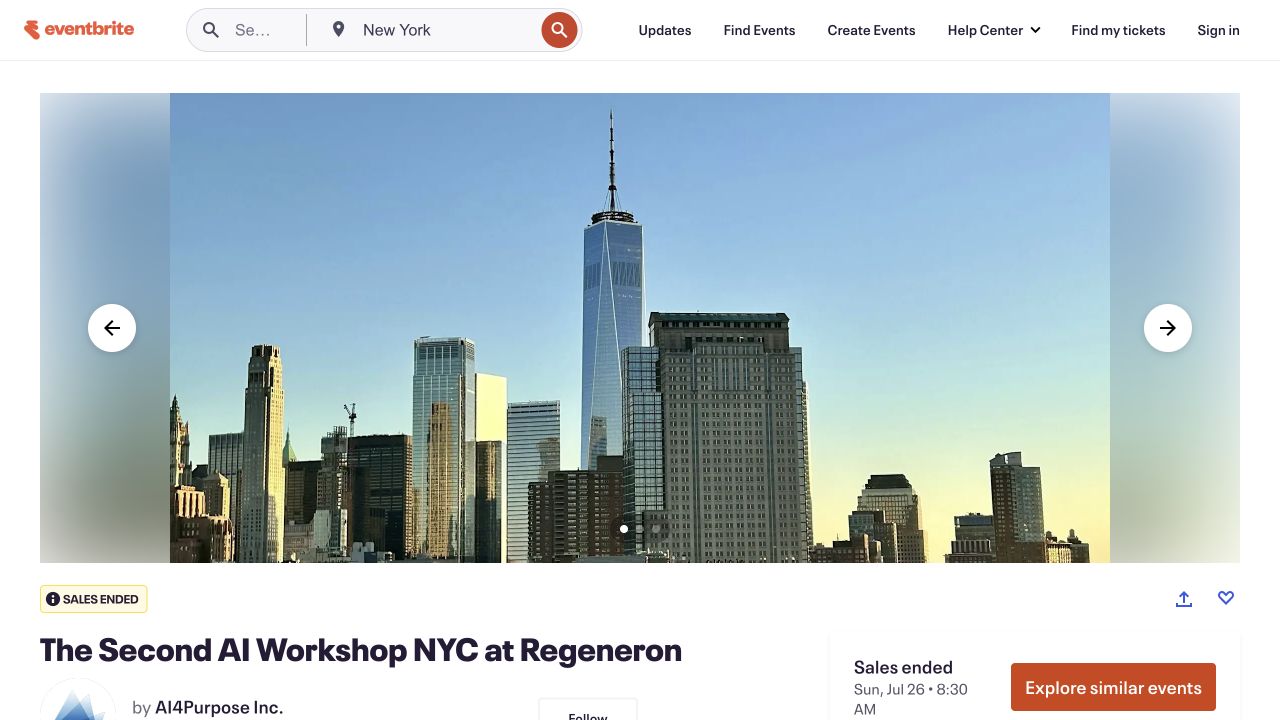Viewport: 1280px width, 720px height.
Task: Select the first carousel dot indicator
Action: point(624,529)
